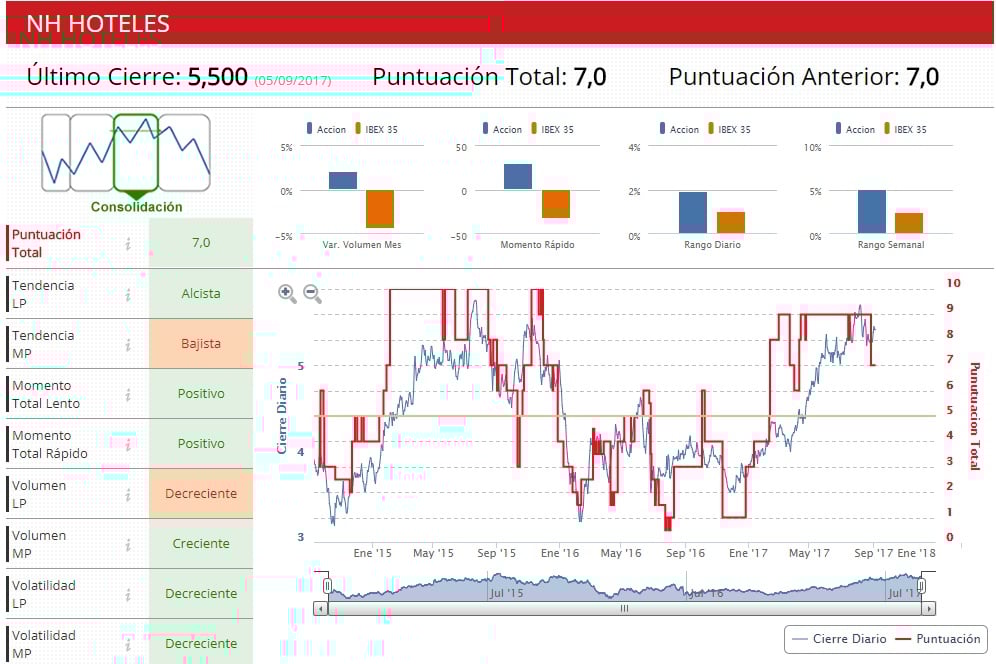Toggle IBEX 35 series in Var. Volumen Mes chart
996x664 pixels.
pos(376,129)
